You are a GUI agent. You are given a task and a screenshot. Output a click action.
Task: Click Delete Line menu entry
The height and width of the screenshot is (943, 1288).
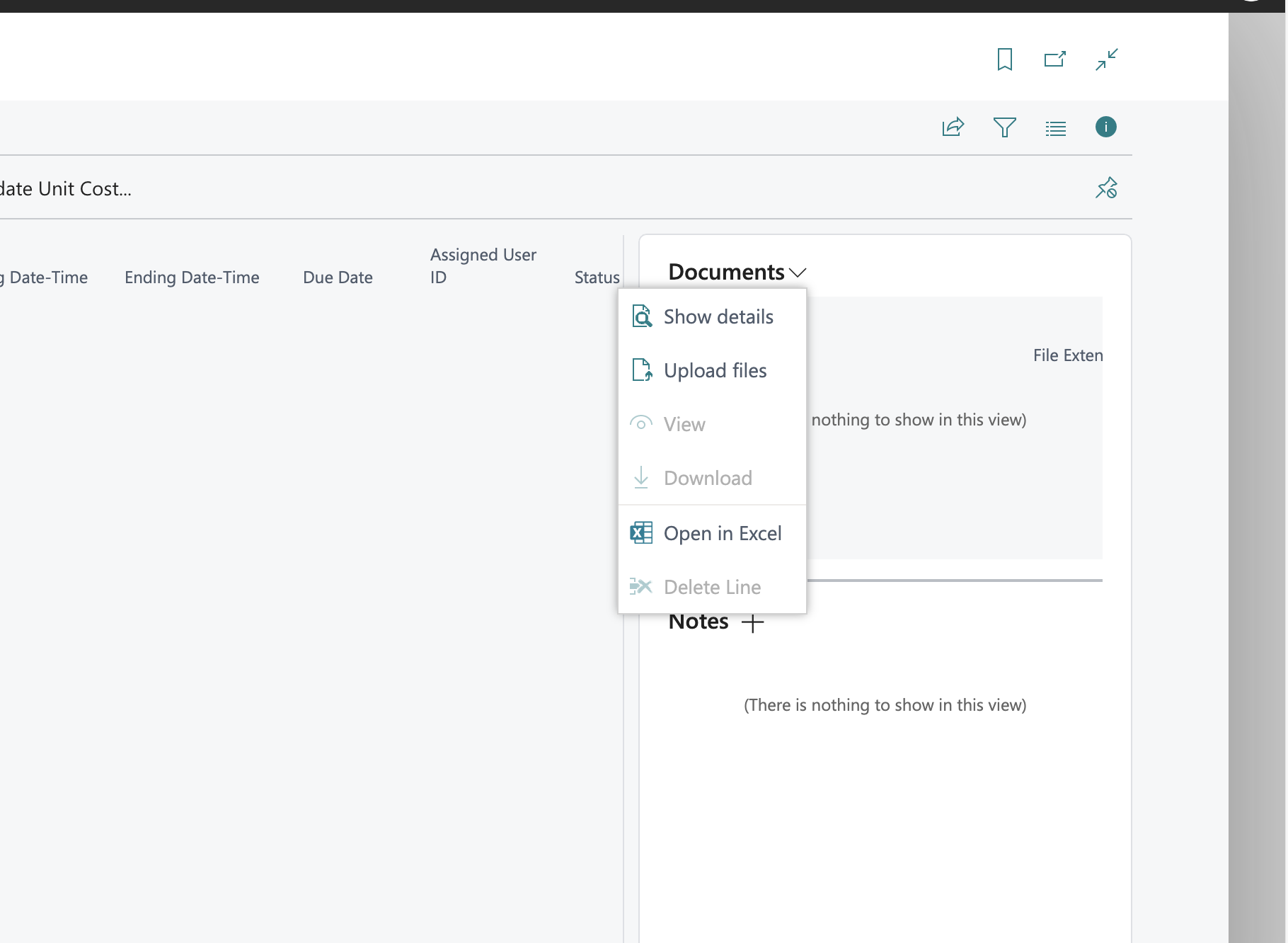click(x=712, y=587)
